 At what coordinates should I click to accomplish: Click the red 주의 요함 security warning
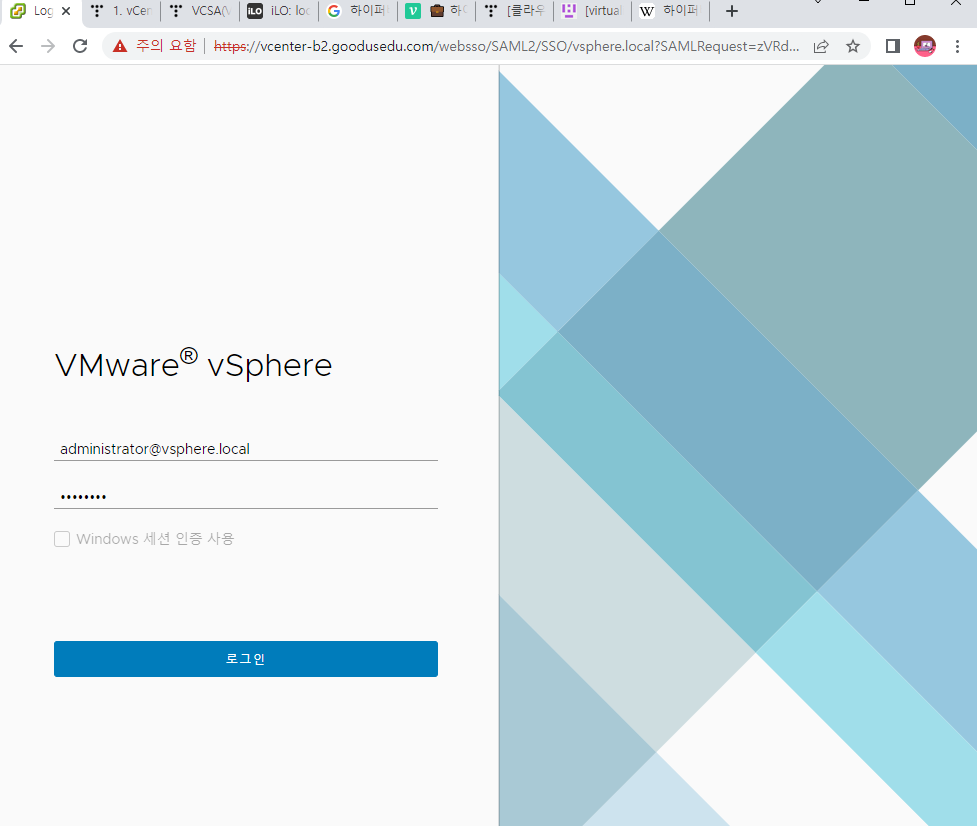pyautogui.click(x=155, y=46)
